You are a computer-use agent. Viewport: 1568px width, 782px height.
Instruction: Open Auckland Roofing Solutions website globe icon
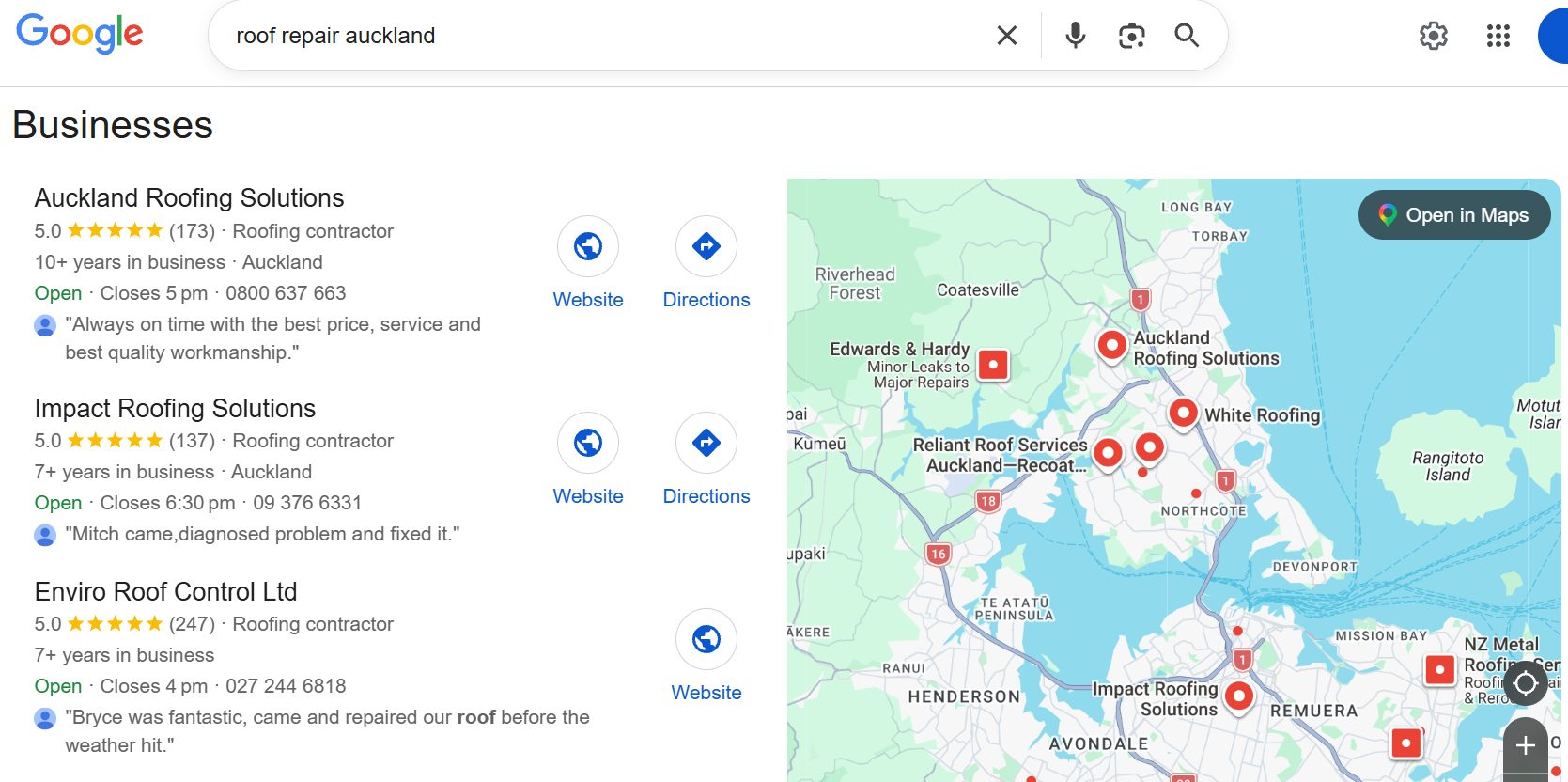[x=588, y=246]
